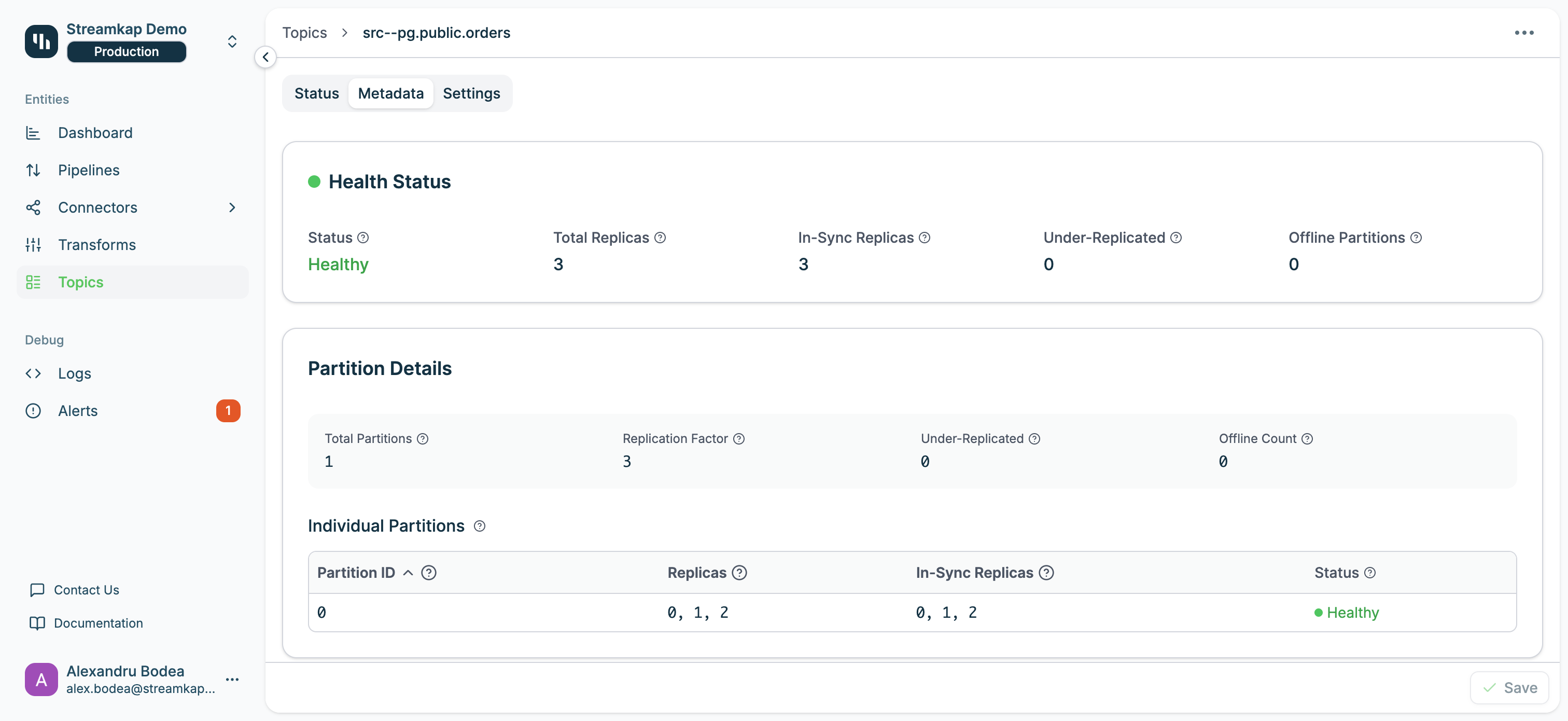1568x721 pixels.
Task: Switch to the Status tab
Action: (316, 93)
